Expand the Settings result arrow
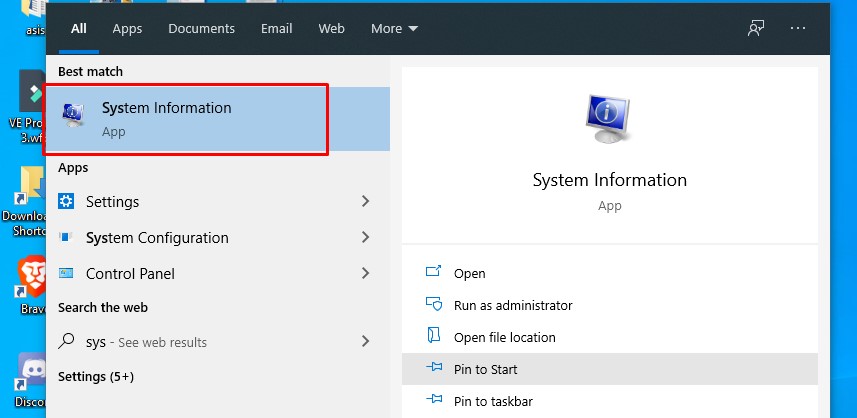 [x=365, y=202]
